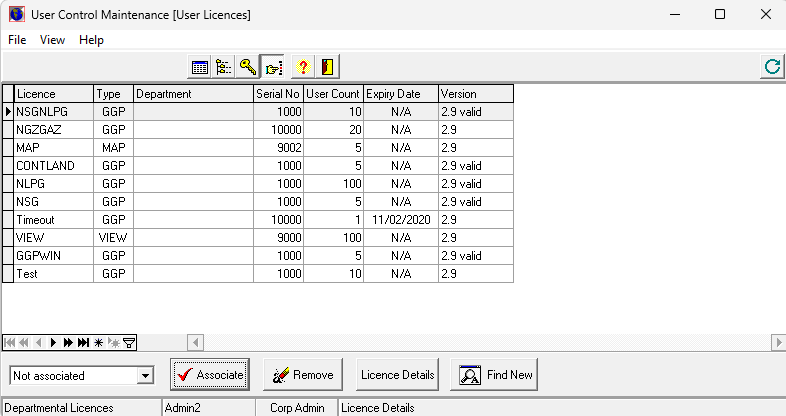Go to previous record arrow
This screenshot has width=786, height=416.
38,343
